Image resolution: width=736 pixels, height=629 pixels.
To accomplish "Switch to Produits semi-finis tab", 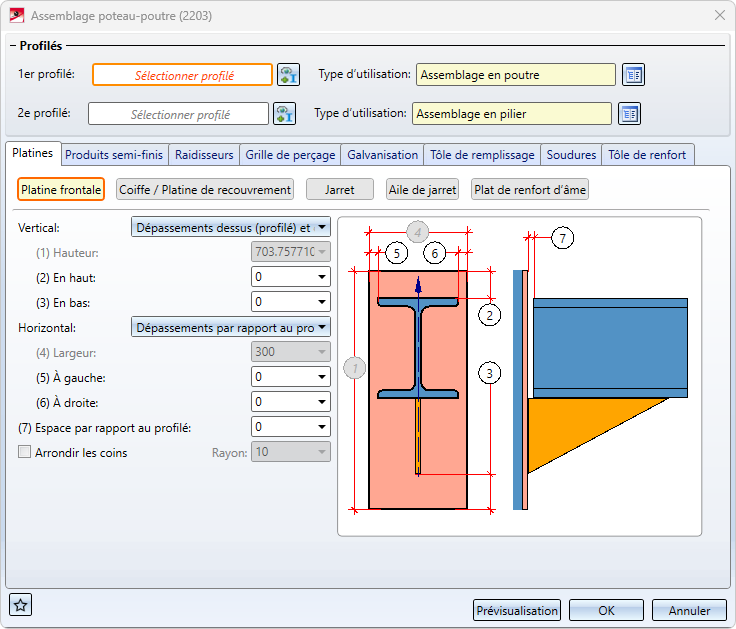I will (x=114, y=155).
